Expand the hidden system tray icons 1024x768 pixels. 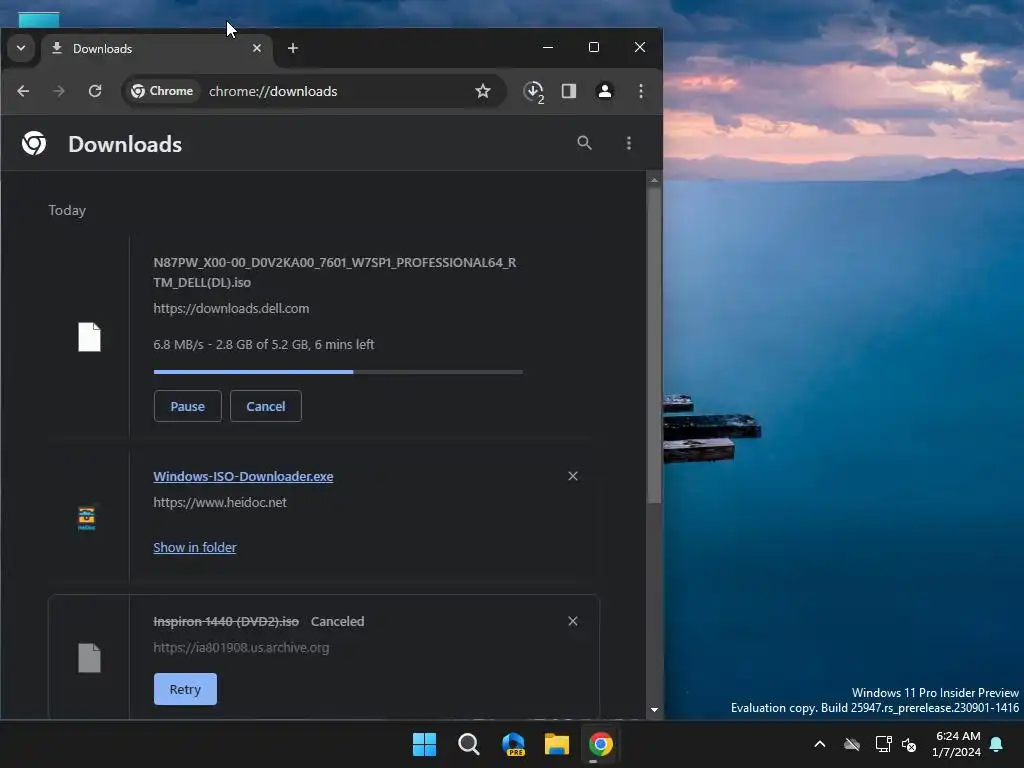pyautogui.click(x=820, y=744)
